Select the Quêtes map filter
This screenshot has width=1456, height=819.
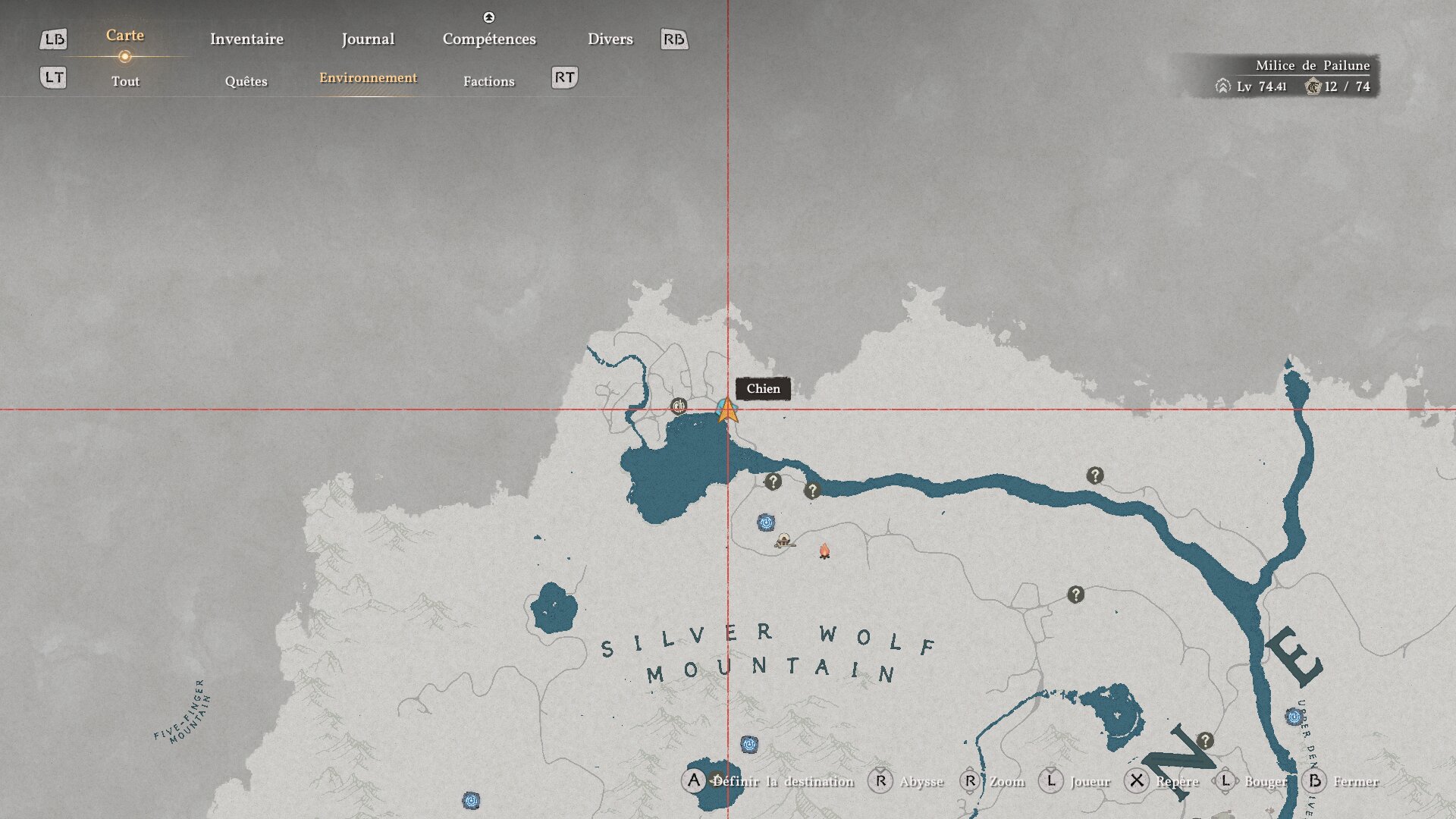click(246, 81)
